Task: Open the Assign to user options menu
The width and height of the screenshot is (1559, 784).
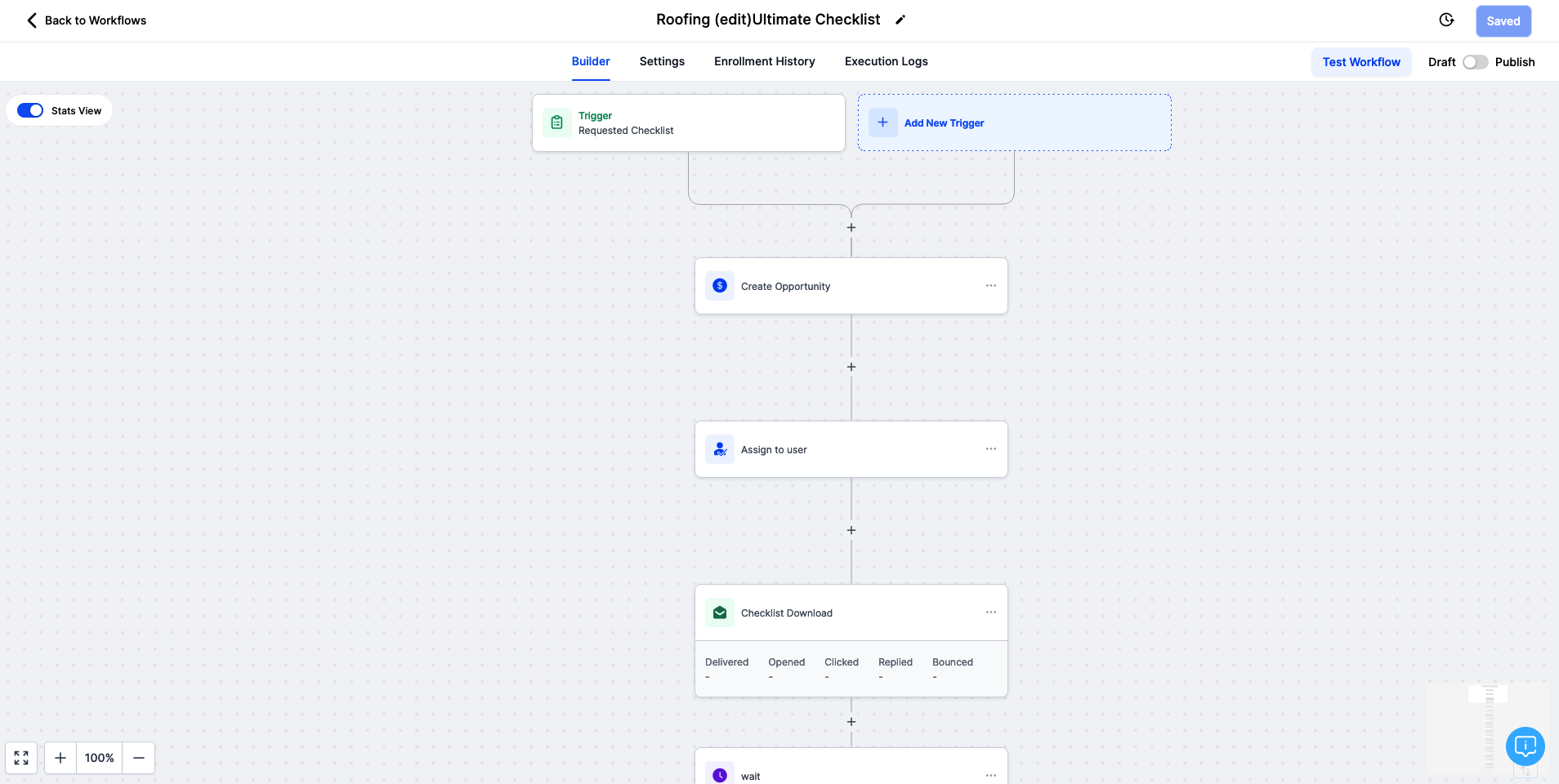Action: (x=990, y=449)
